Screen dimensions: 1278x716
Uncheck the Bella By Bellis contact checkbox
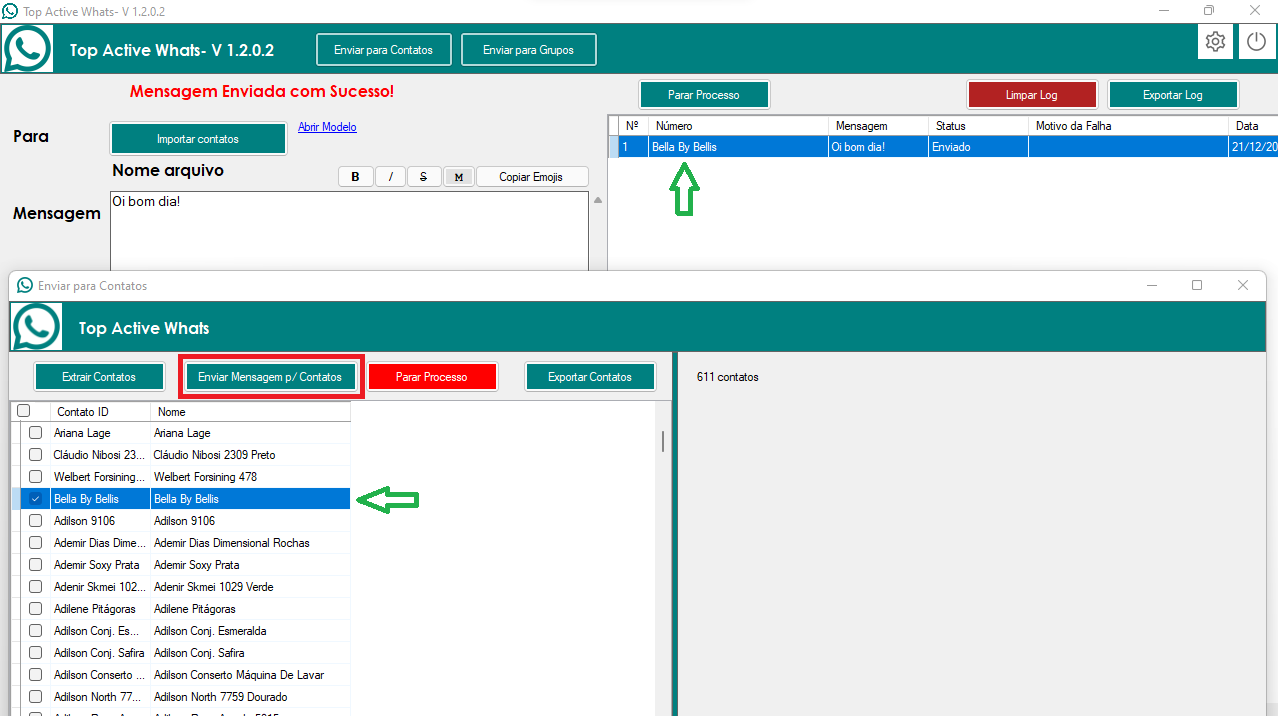35,499
